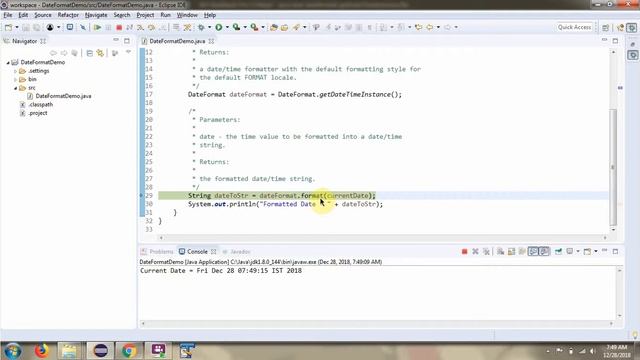Switch to the Debug perspective icon
This screenshot has height=360, width=640.
[x=632, y=27]
